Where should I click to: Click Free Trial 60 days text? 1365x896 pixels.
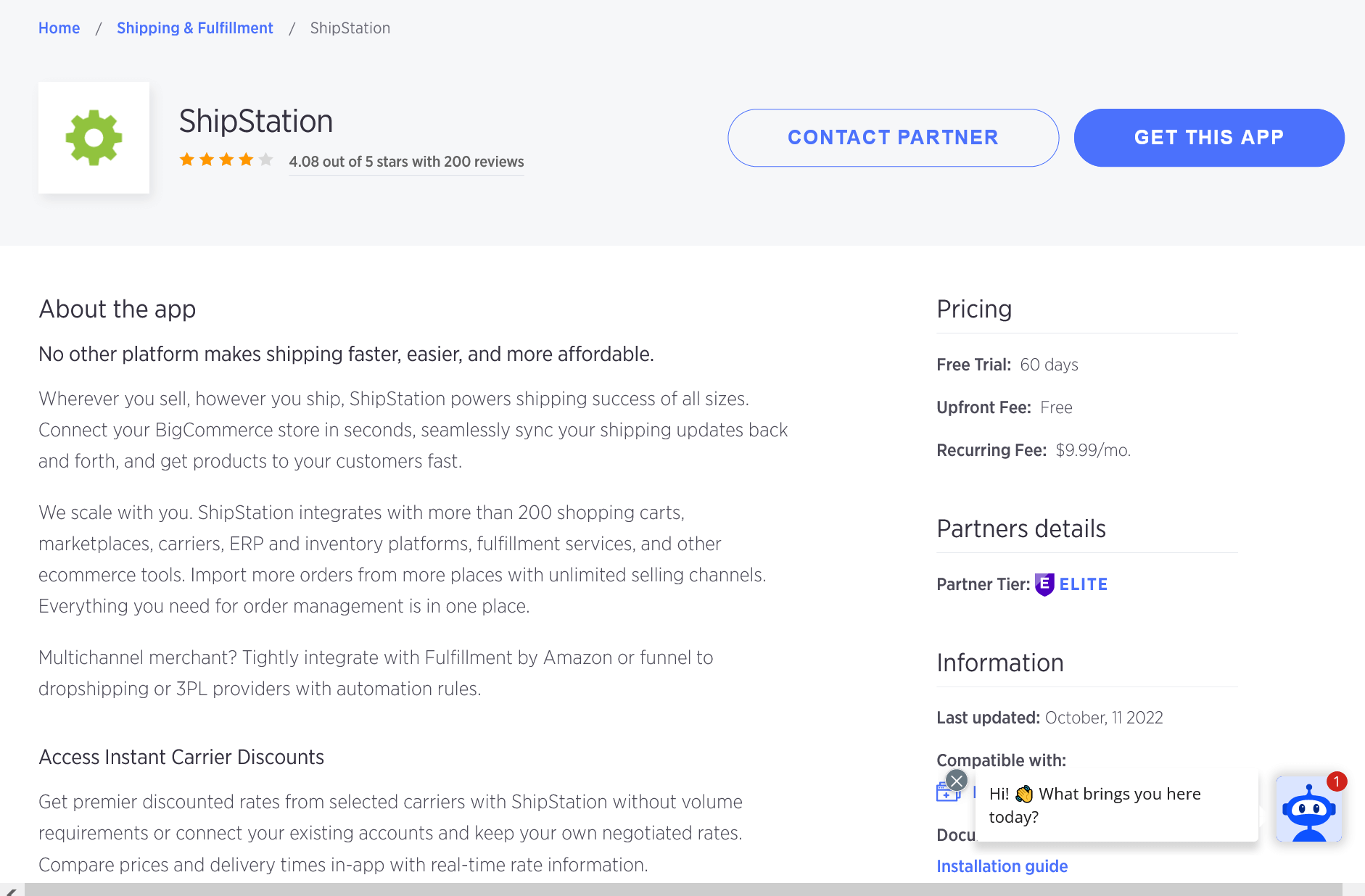(x=1007, y=365)
